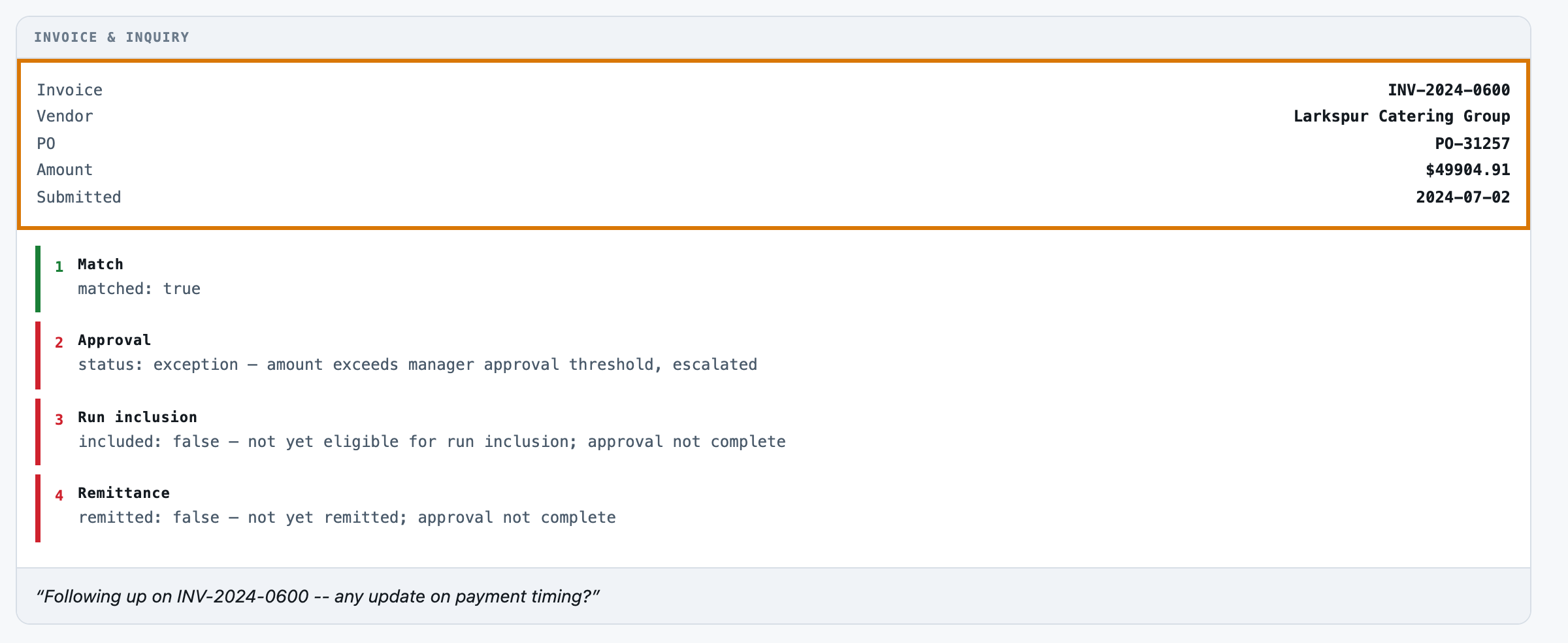Viewport: 1568px width, 643px height.
Task: Open the Approval step title
Action: [x=114, y=340]
